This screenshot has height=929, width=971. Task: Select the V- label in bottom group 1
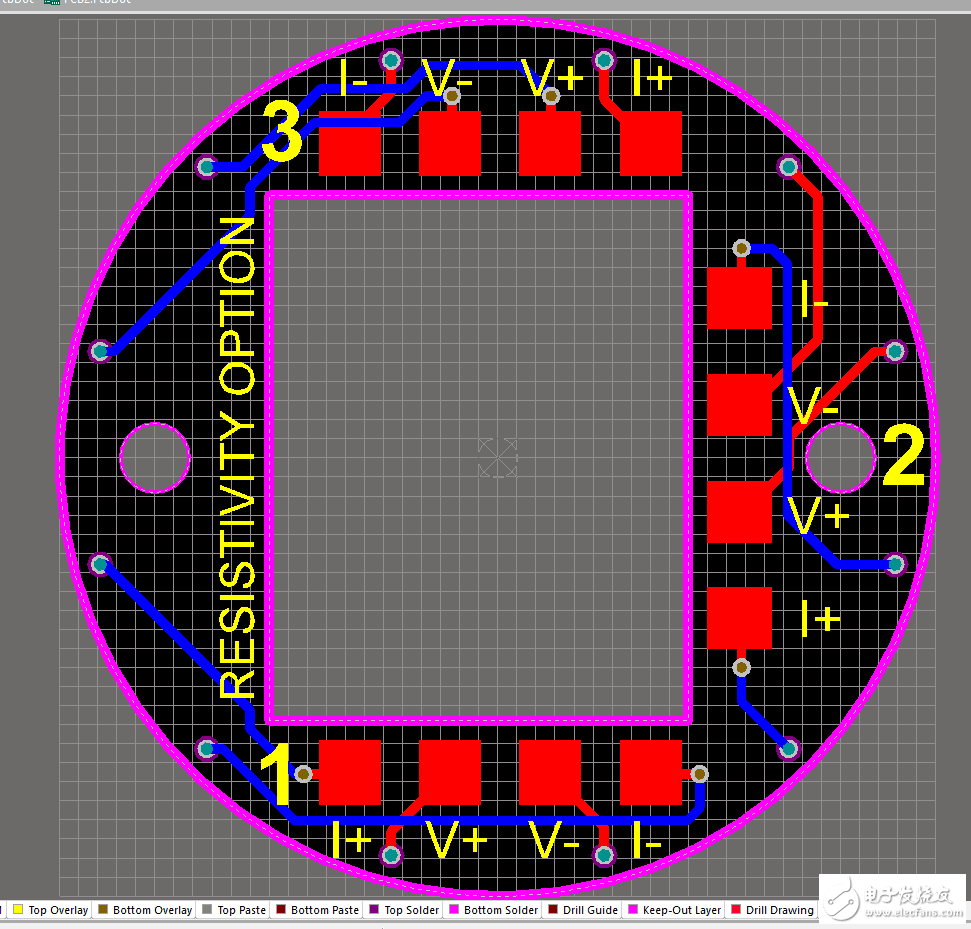[x=554, y=839]
